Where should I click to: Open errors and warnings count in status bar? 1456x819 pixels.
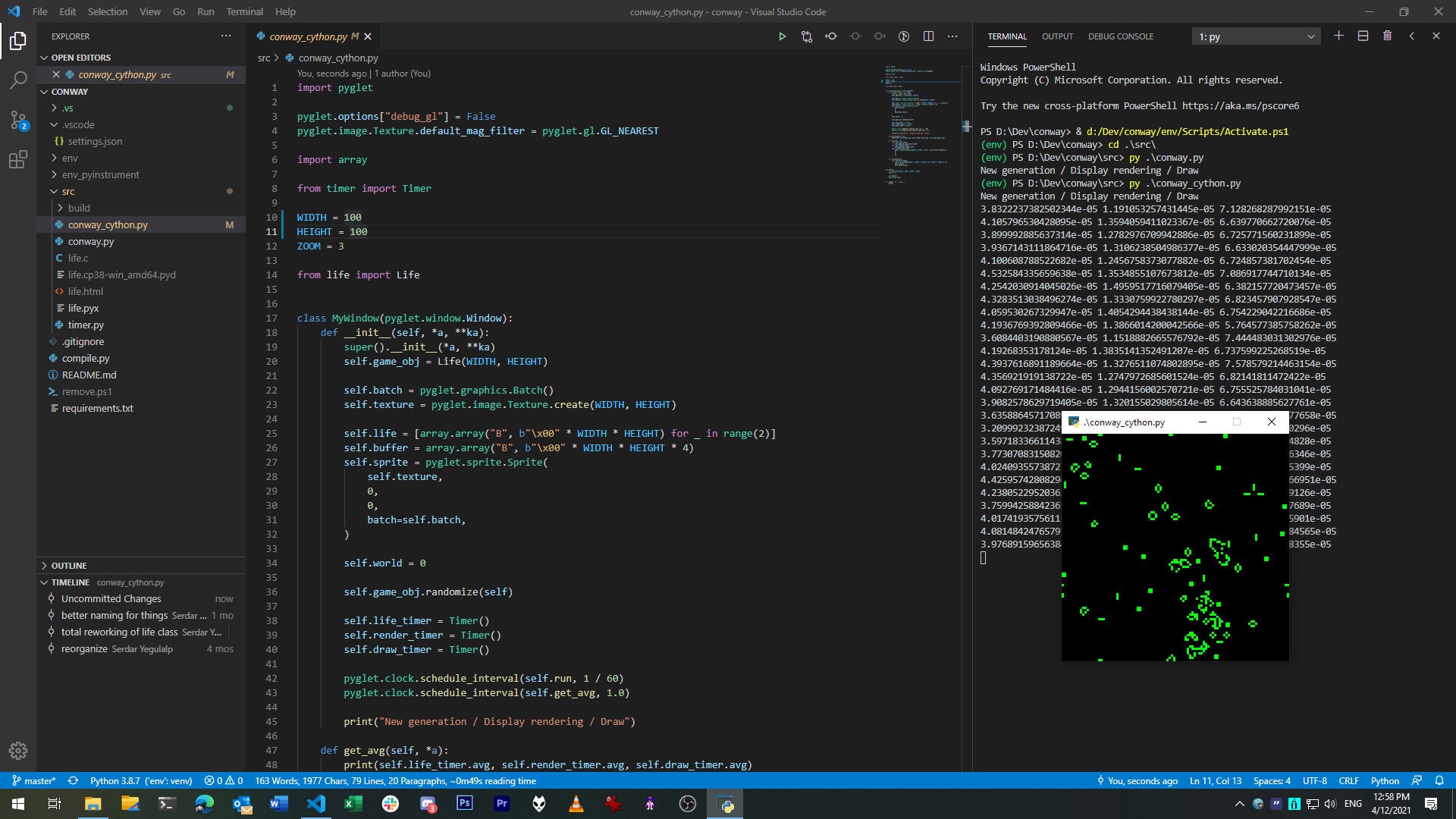(x=224, y=780)
